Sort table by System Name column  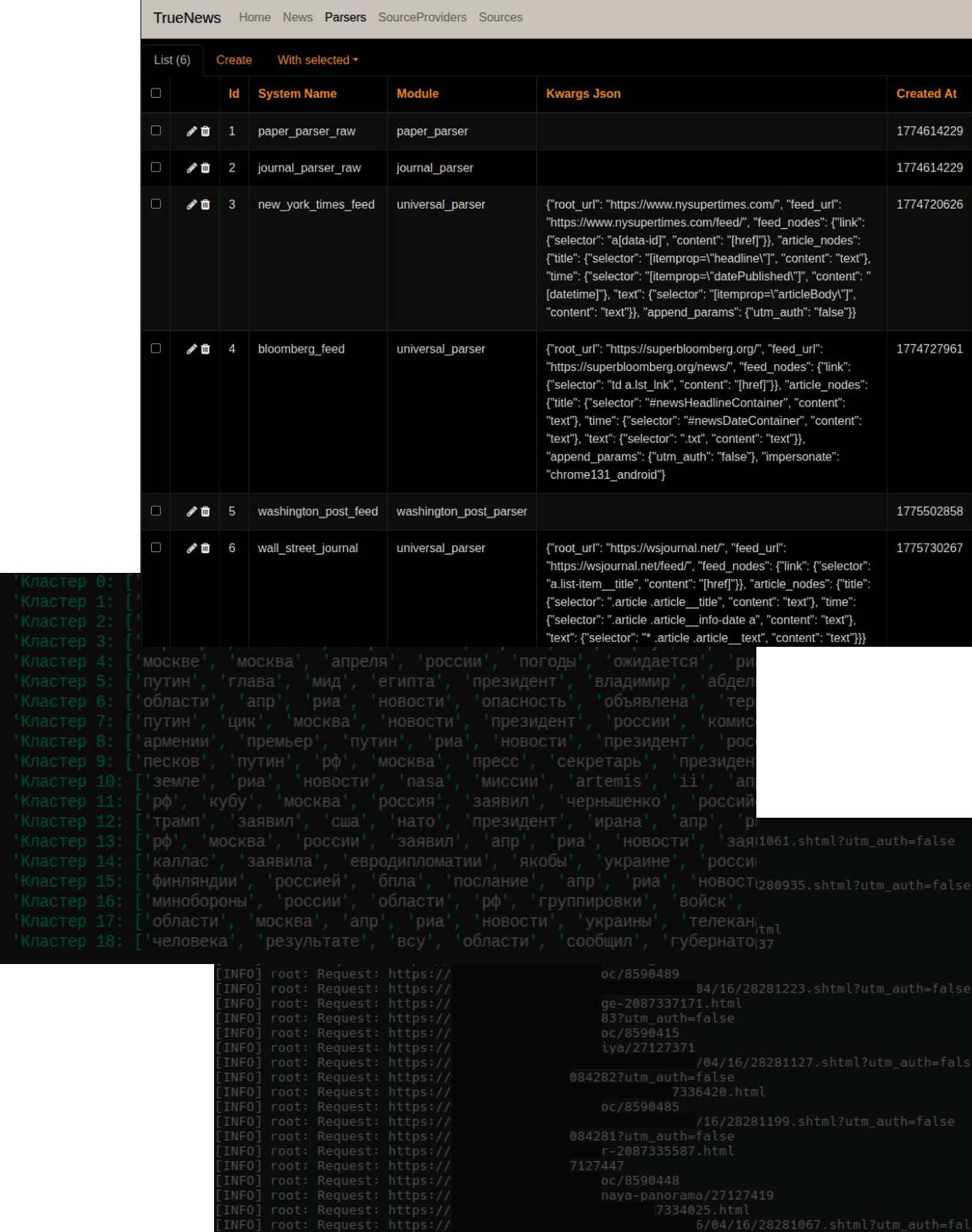(x=297, y=94)
